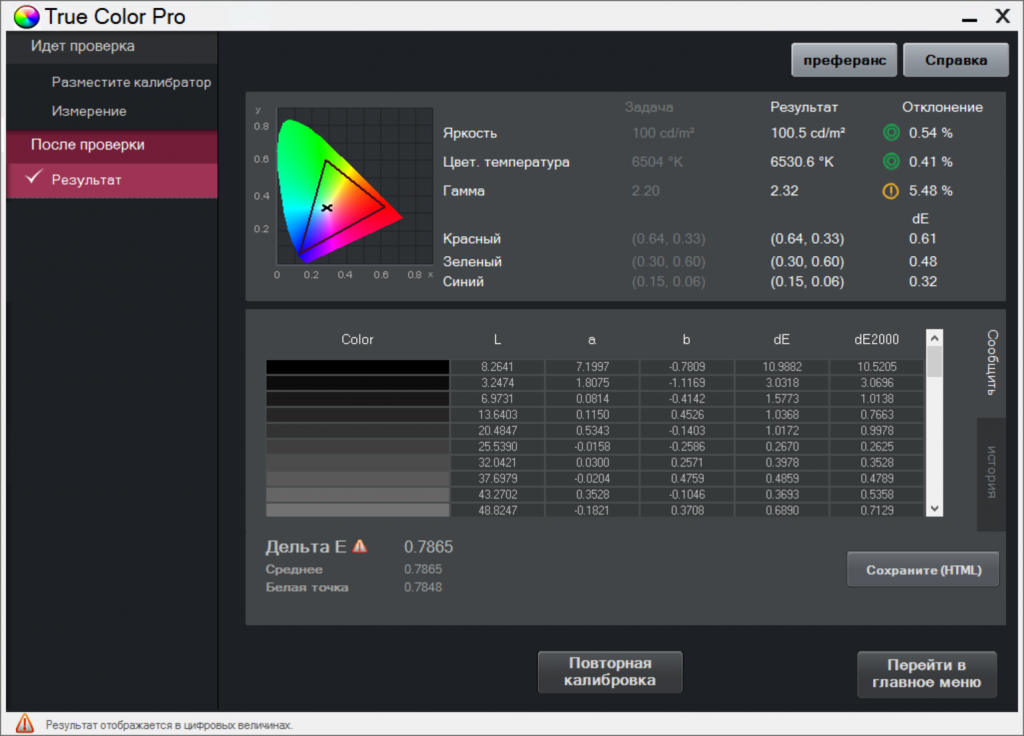This screenshot has height=736, width=1024.
Task: Open the Разместите калибратор step
Action: tap(131, 82)
